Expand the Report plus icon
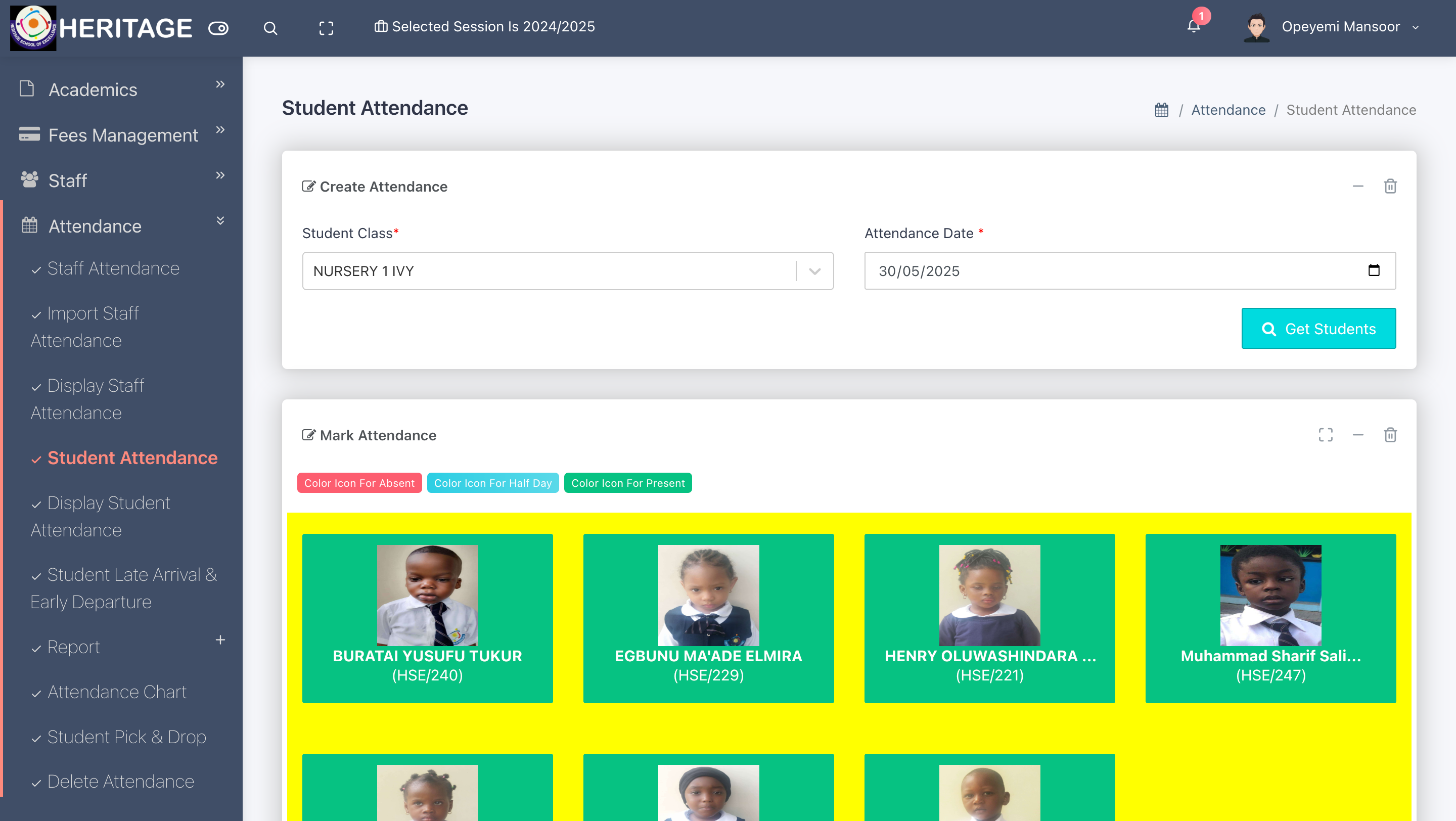The height and width of the screenshot is (821, 1456). pos(220,640)
